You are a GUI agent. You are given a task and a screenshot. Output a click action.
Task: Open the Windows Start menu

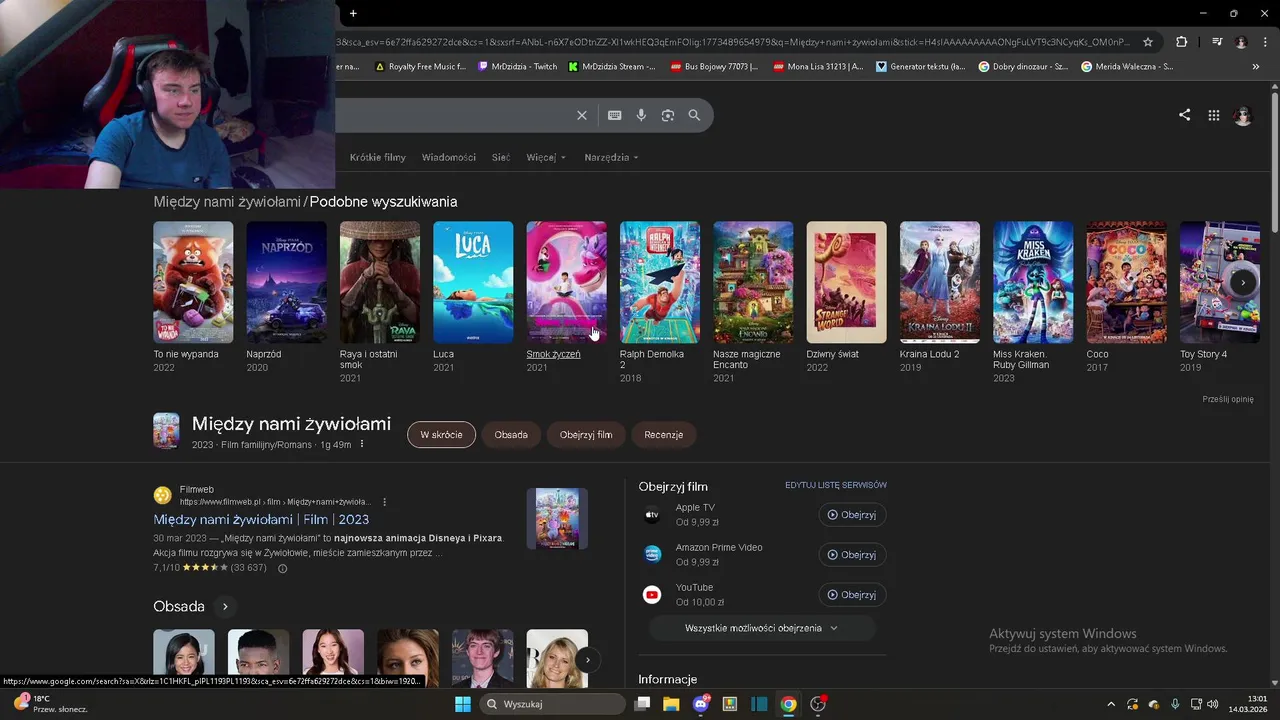462,704
